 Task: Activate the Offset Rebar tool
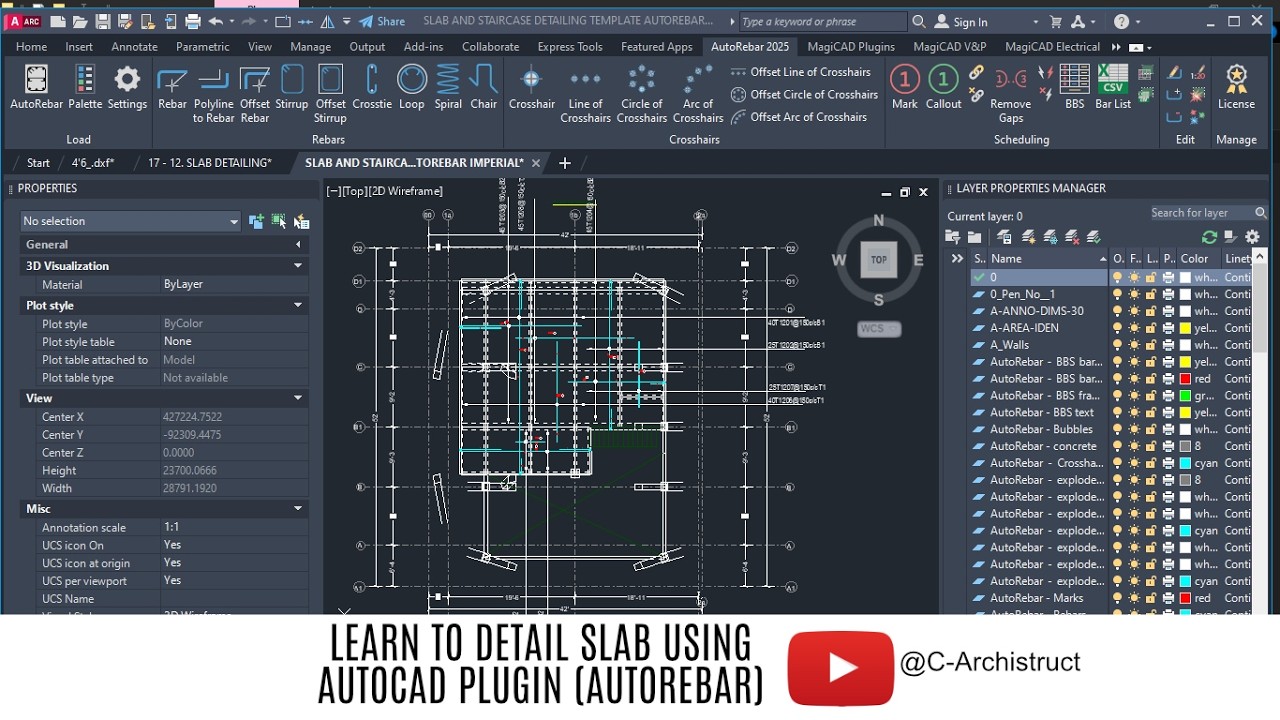point(255,94)
